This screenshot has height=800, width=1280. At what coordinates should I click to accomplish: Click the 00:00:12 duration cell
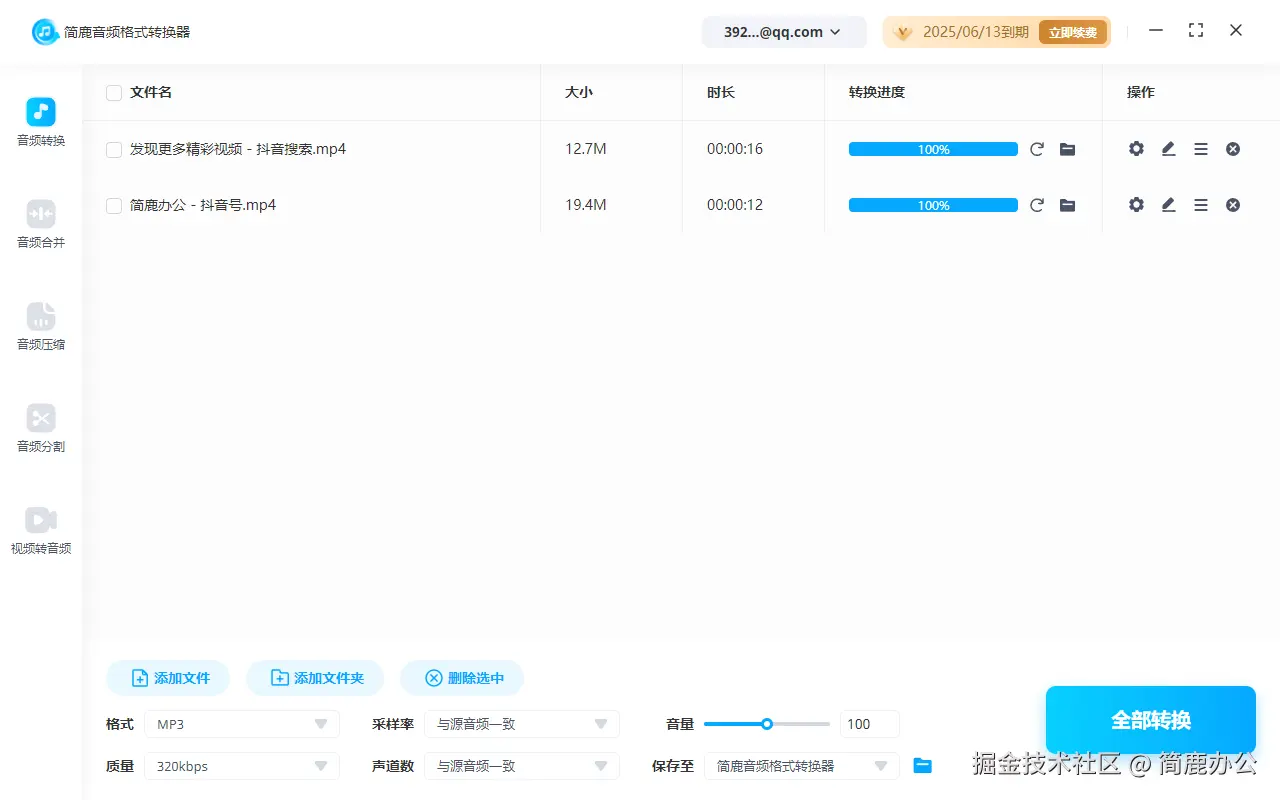pos(735,205)
